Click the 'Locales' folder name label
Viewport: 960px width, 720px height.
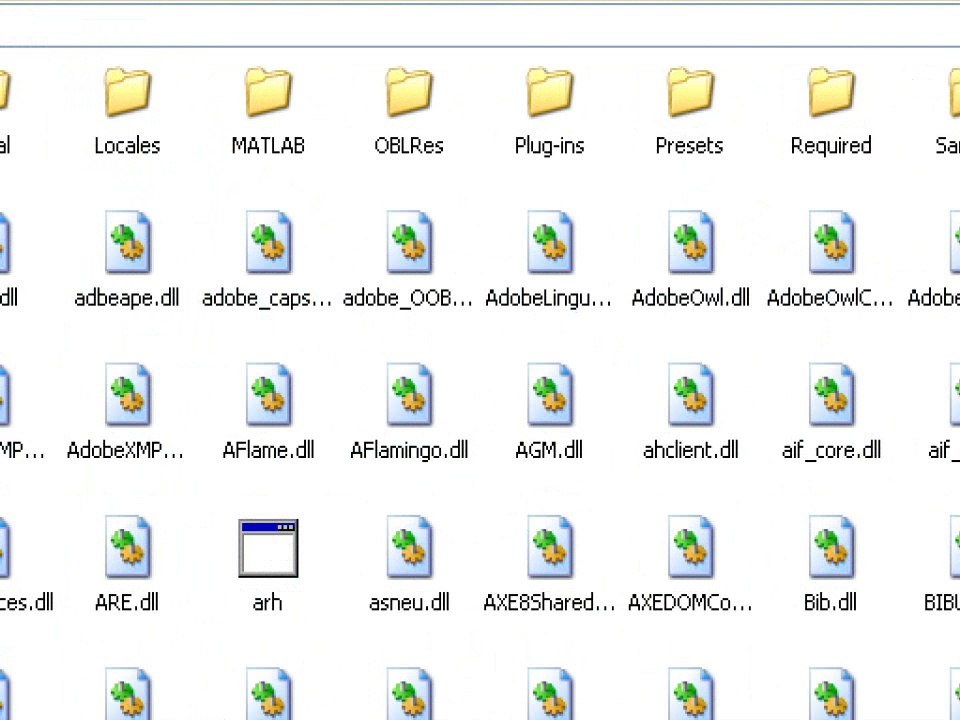pos(127,146)
